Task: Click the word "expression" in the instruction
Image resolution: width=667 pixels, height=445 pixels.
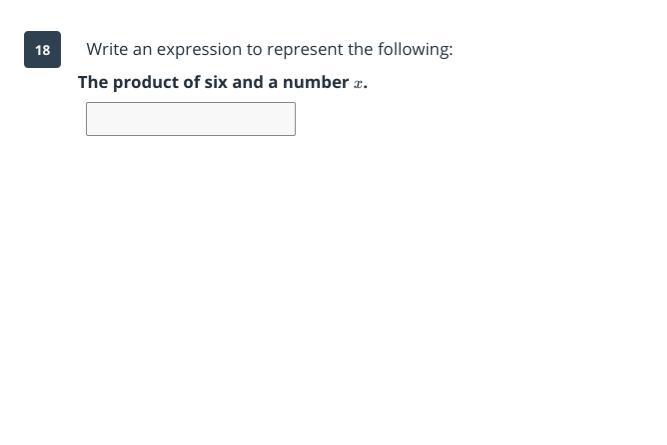Action: 199,49
